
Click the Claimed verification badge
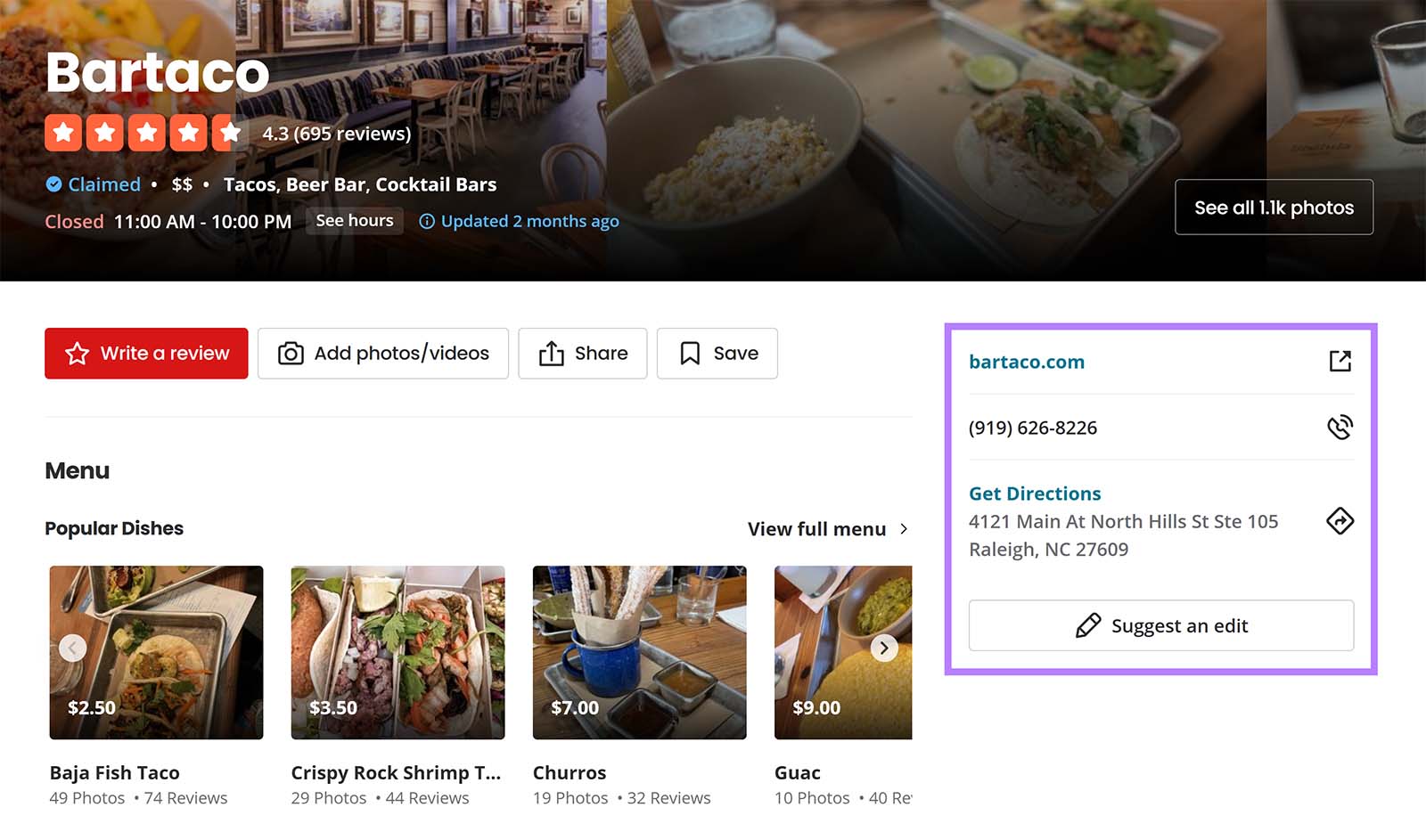pos(54,184)
